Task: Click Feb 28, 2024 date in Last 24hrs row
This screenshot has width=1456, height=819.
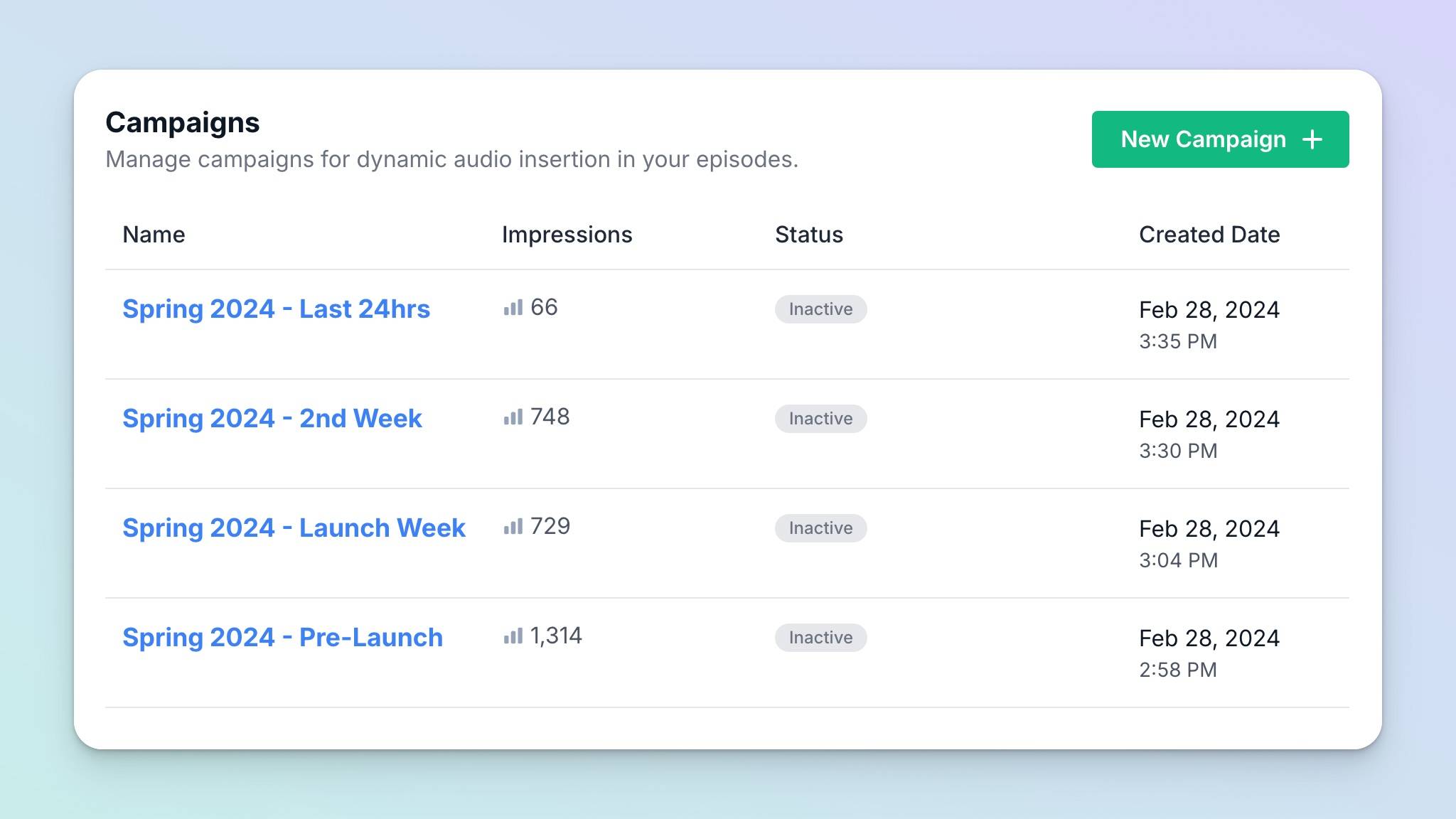Action: point(1209,310)
